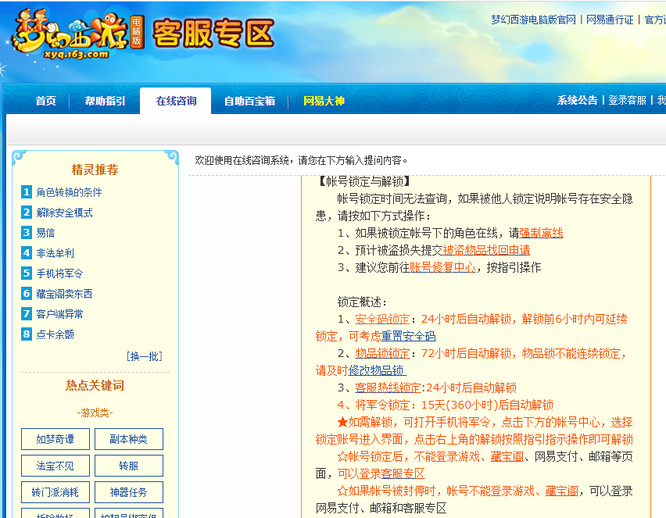Click 登录客服 in the nav bar
666x518 pixels.
tap(627, 100)
